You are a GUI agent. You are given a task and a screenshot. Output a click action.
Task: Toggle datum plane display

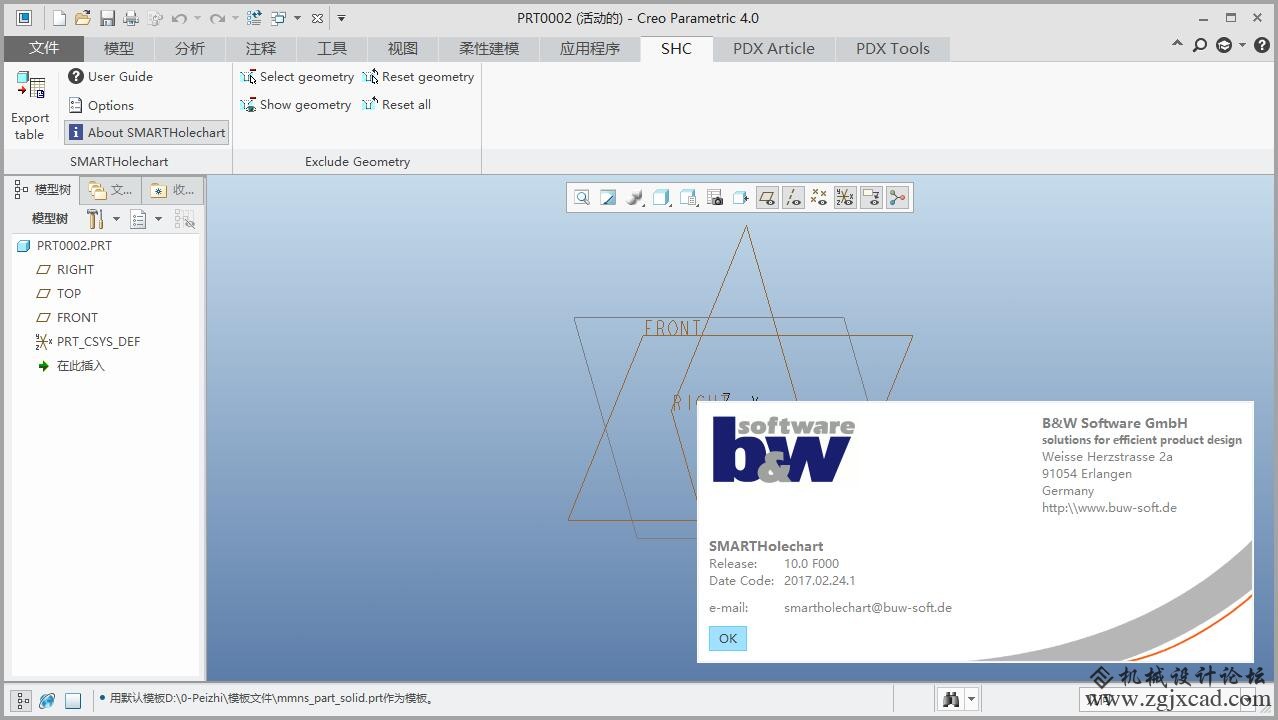[767, 198]
